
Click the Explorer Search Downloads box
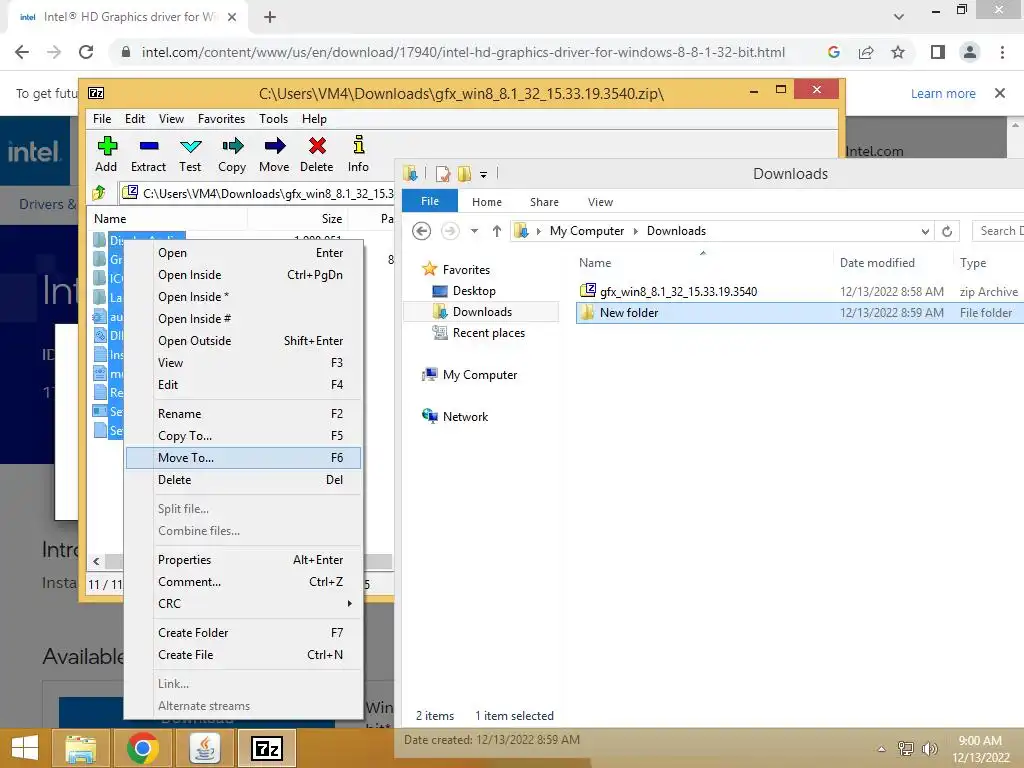[x=999, y=231]
